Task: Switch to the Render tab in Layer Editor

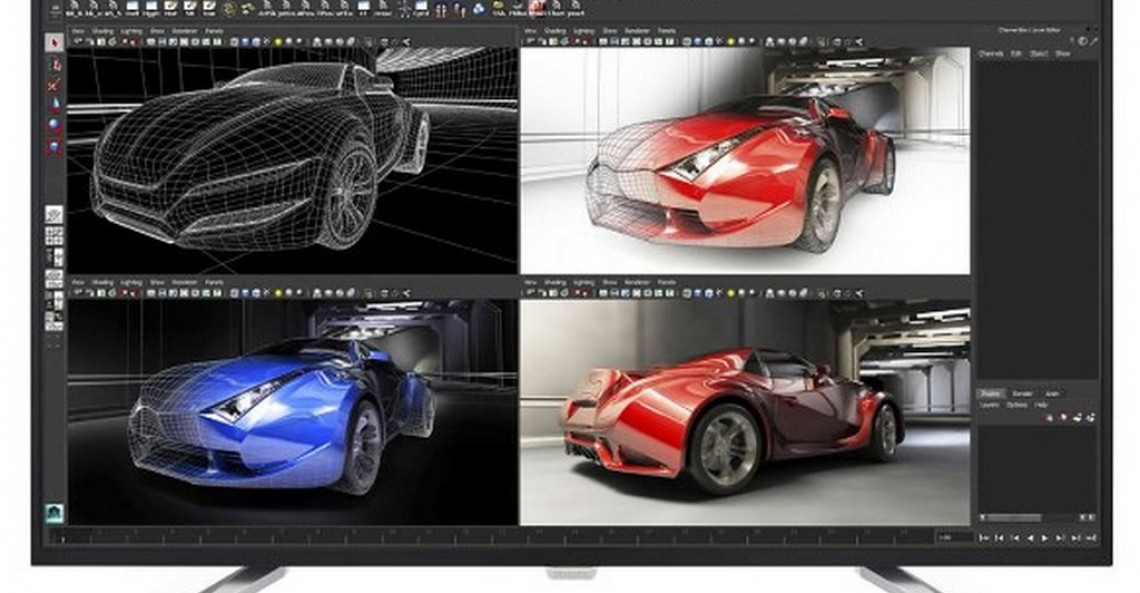Action: click(1021, 394)
